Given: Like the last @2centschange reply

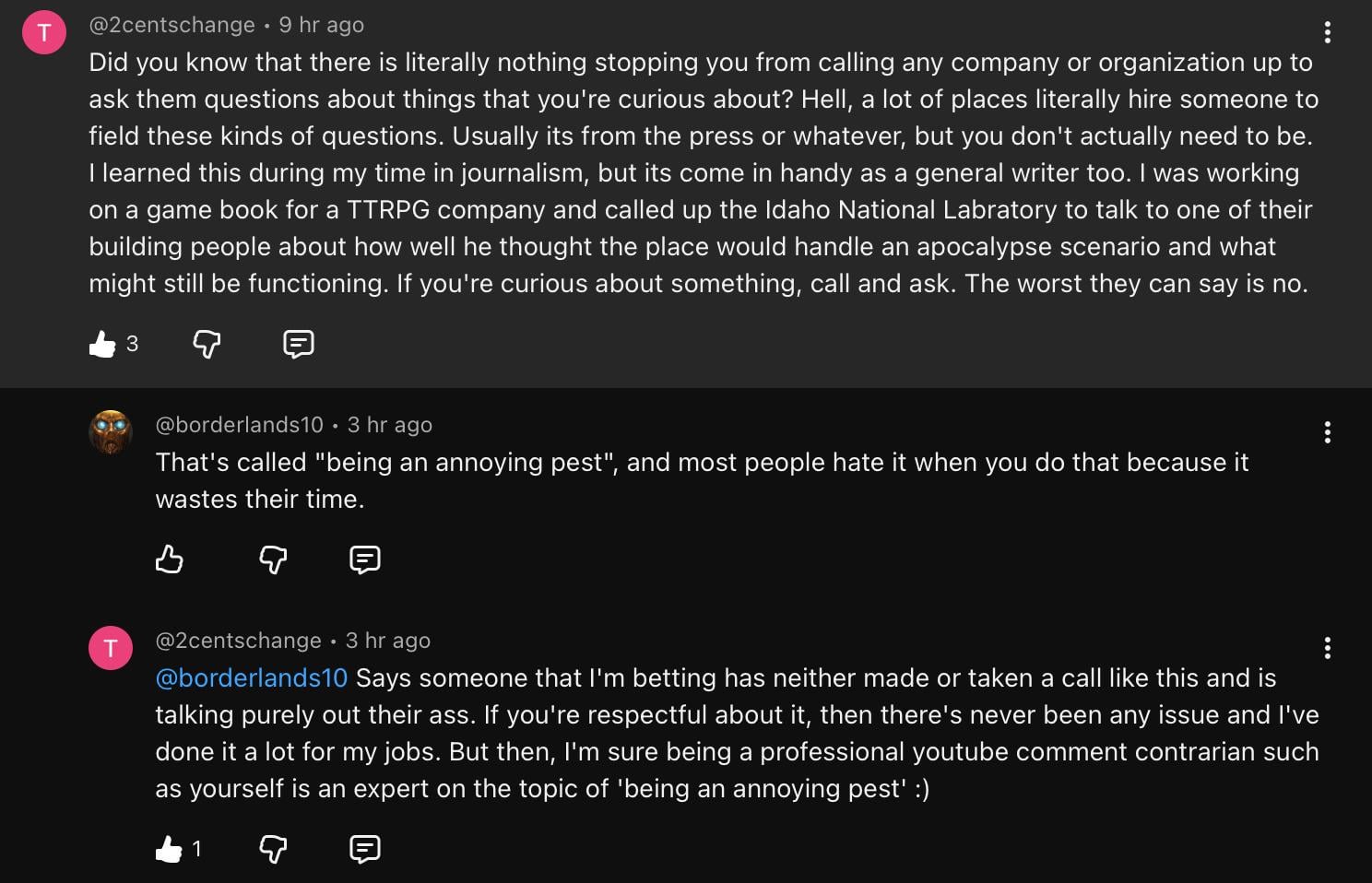Looking at the screenshot, I should 169,849.
